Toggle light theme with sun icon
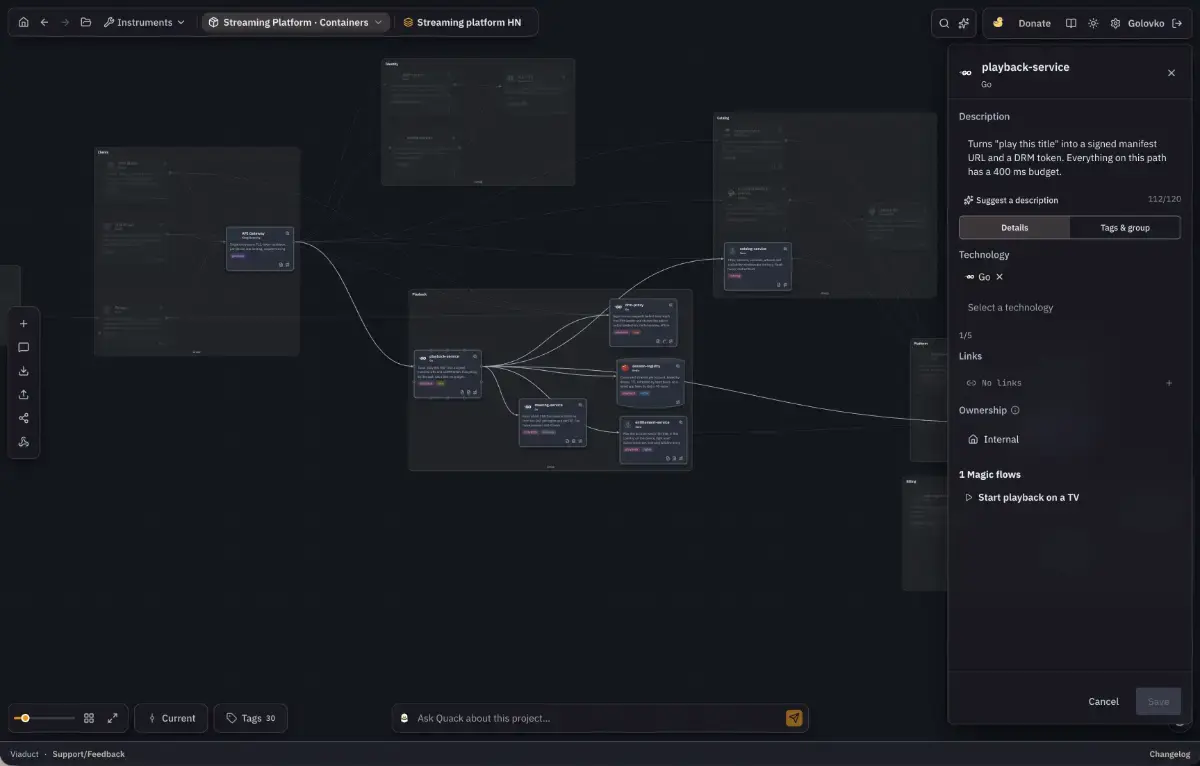 (1093, 23)
